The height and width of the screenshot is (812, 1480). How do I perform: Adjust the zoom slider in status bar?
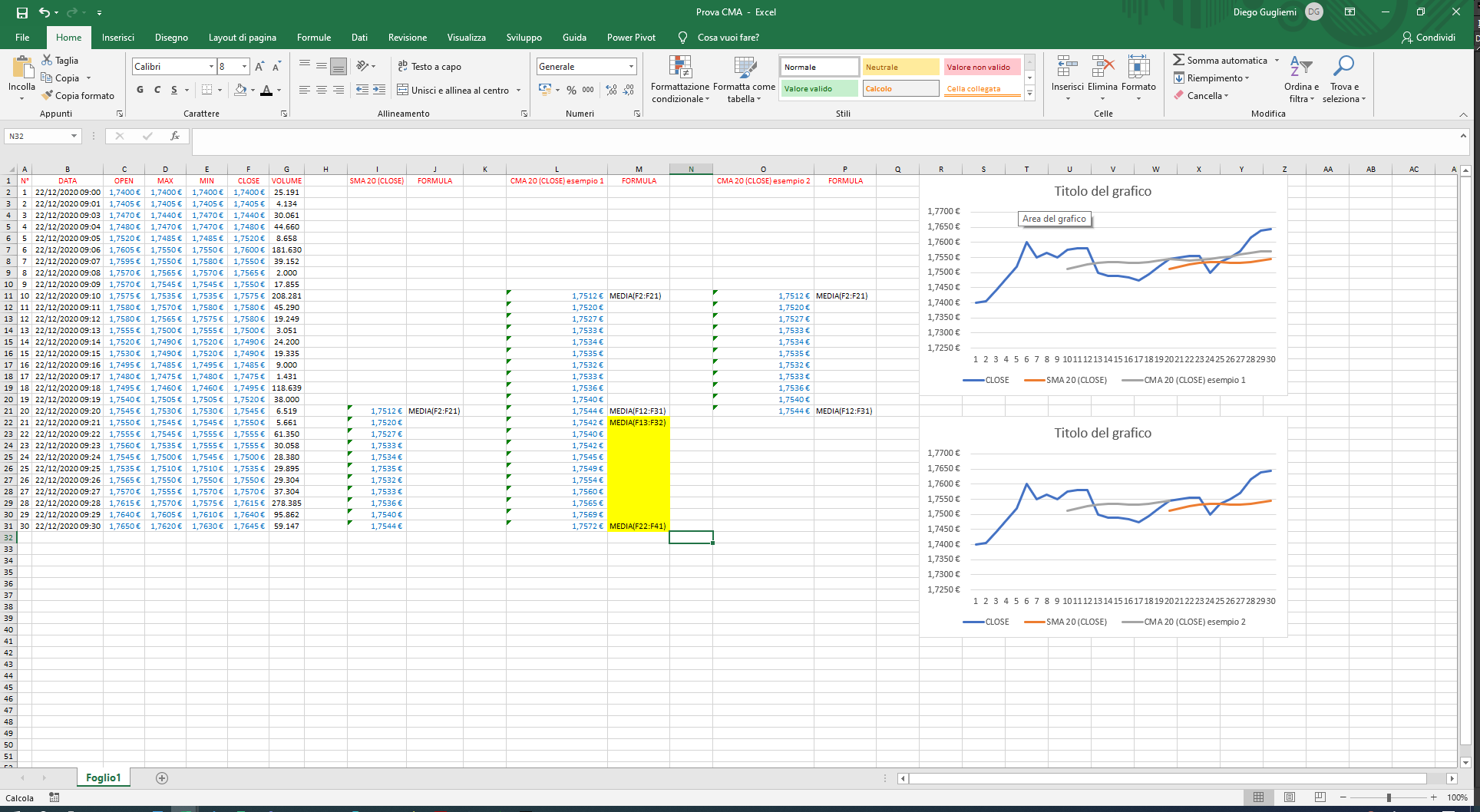click(1389, 798)
